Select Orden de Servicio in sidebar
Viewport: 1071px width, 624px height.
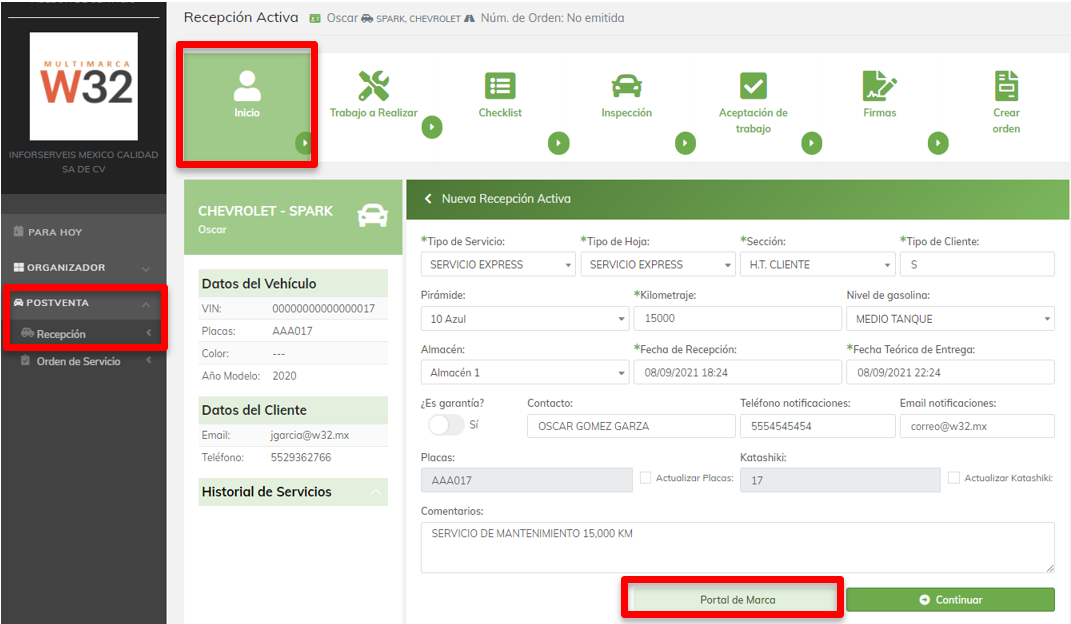point(78,361)
